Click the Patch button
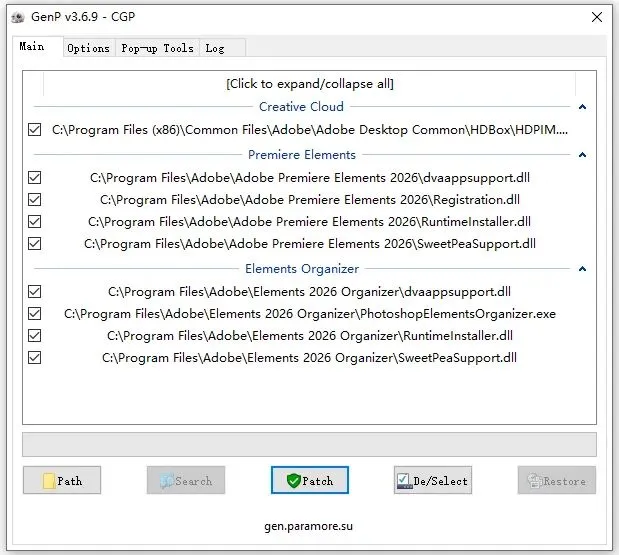The image size is (619, 555). tap(310, 480)
